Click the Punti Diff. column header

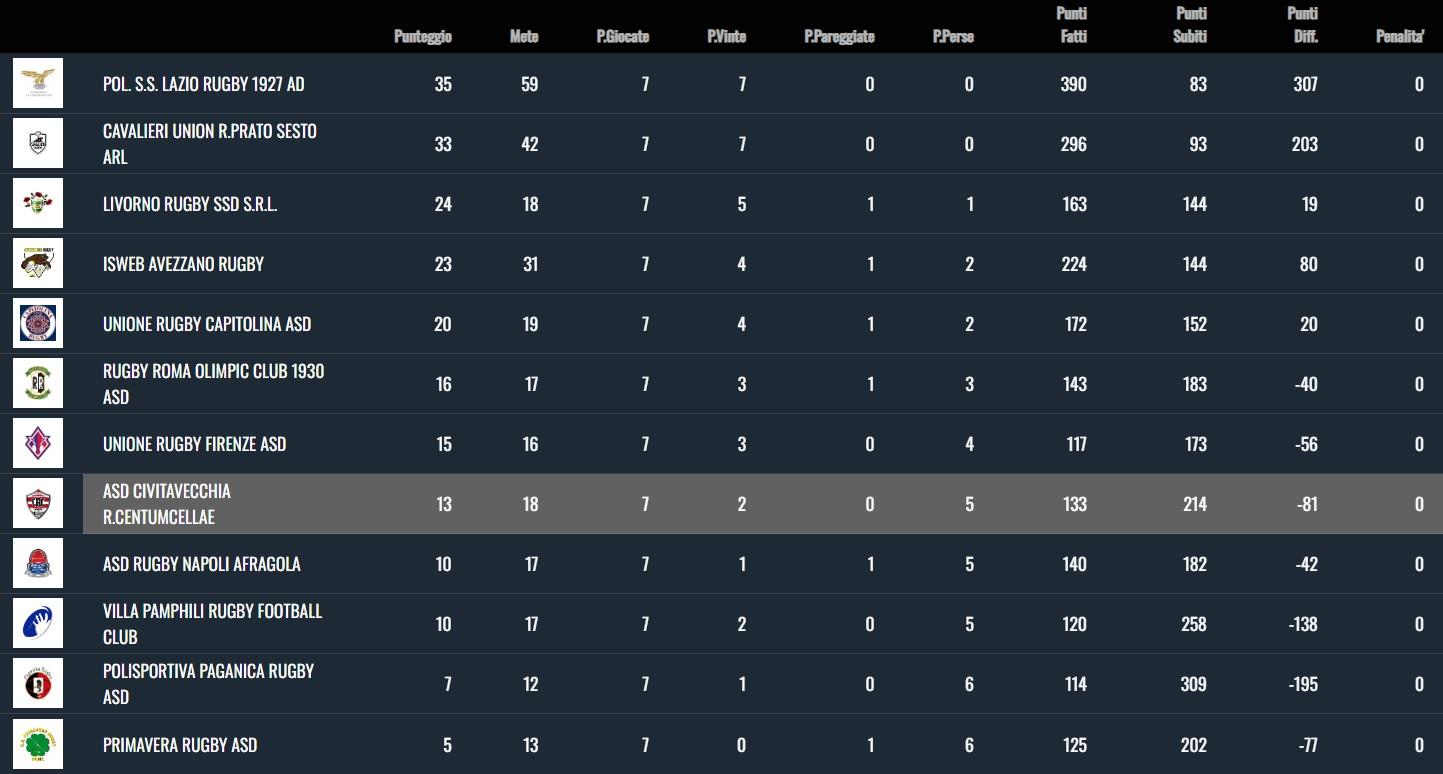[x=1303, y=25]
